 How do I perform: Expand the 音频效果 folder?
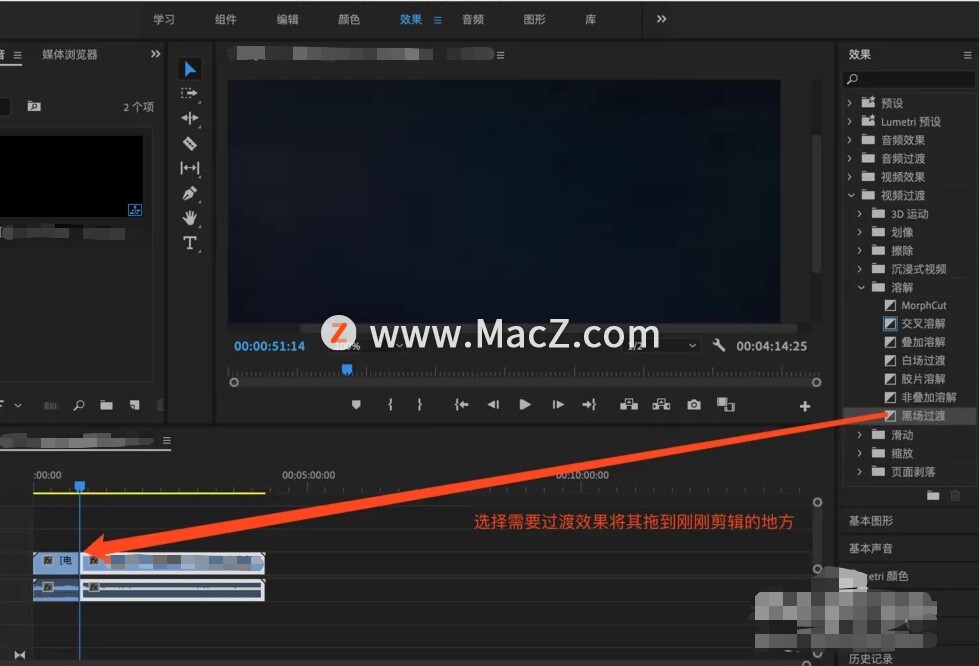850,140
